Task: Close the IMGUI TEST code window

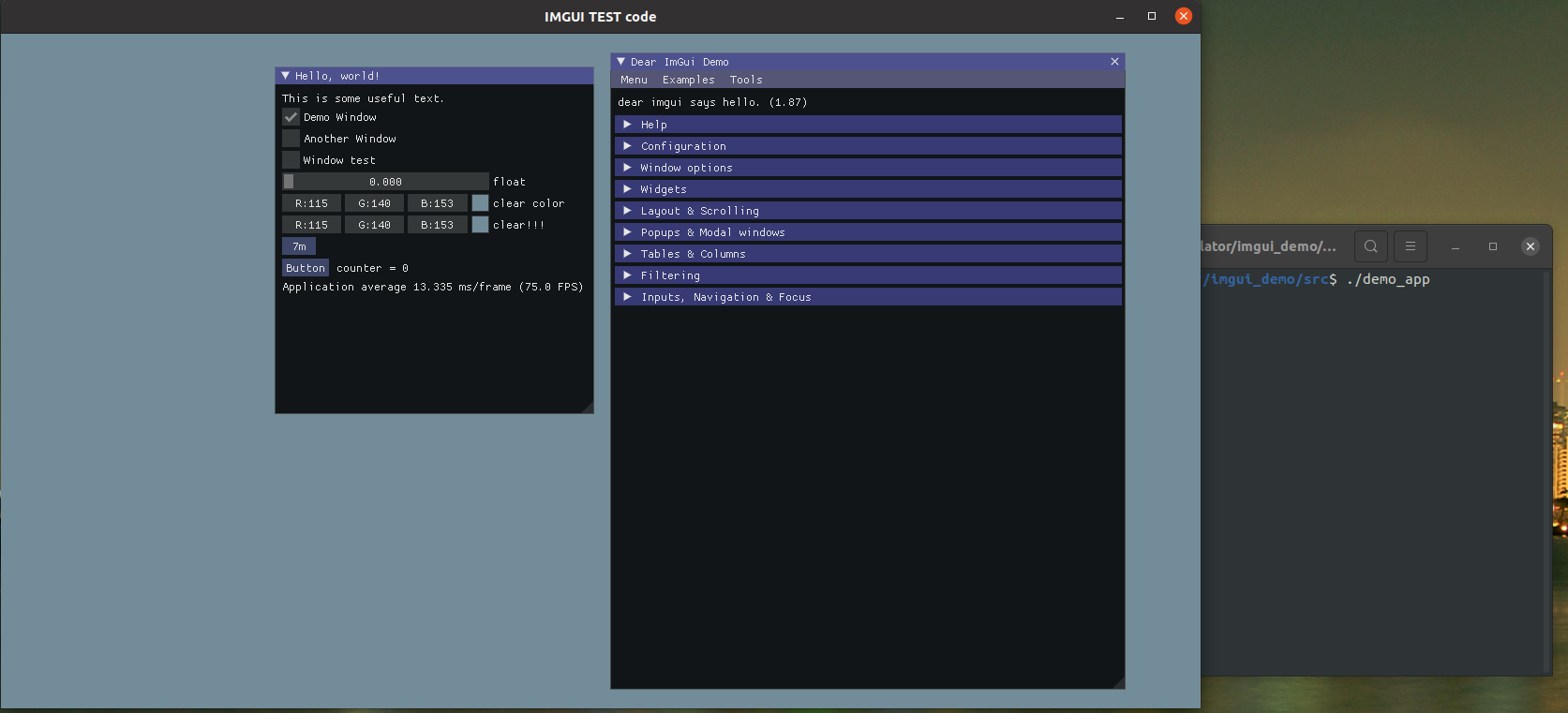Action: pyautogui.click(x=1184, y=16)
